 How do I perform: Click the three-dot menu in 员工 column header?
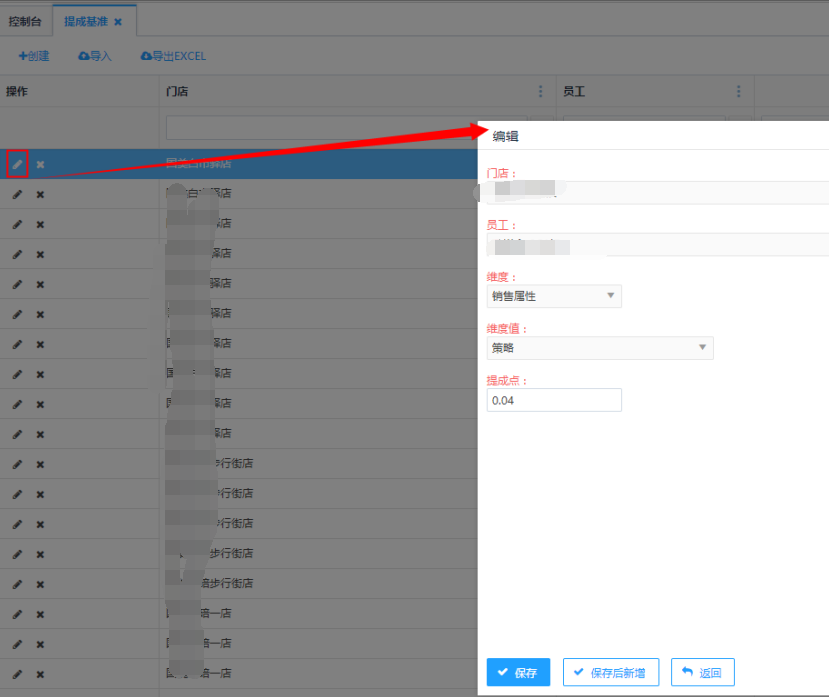point(739,91)
